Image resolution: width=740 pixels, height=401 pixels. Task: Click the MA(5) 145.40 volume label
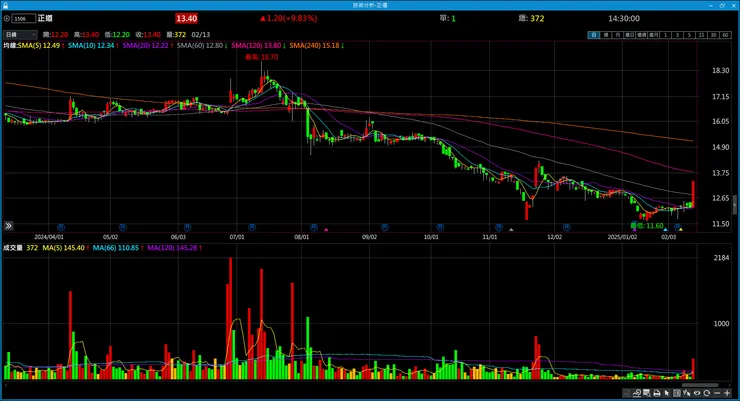[x=66, y=248]
